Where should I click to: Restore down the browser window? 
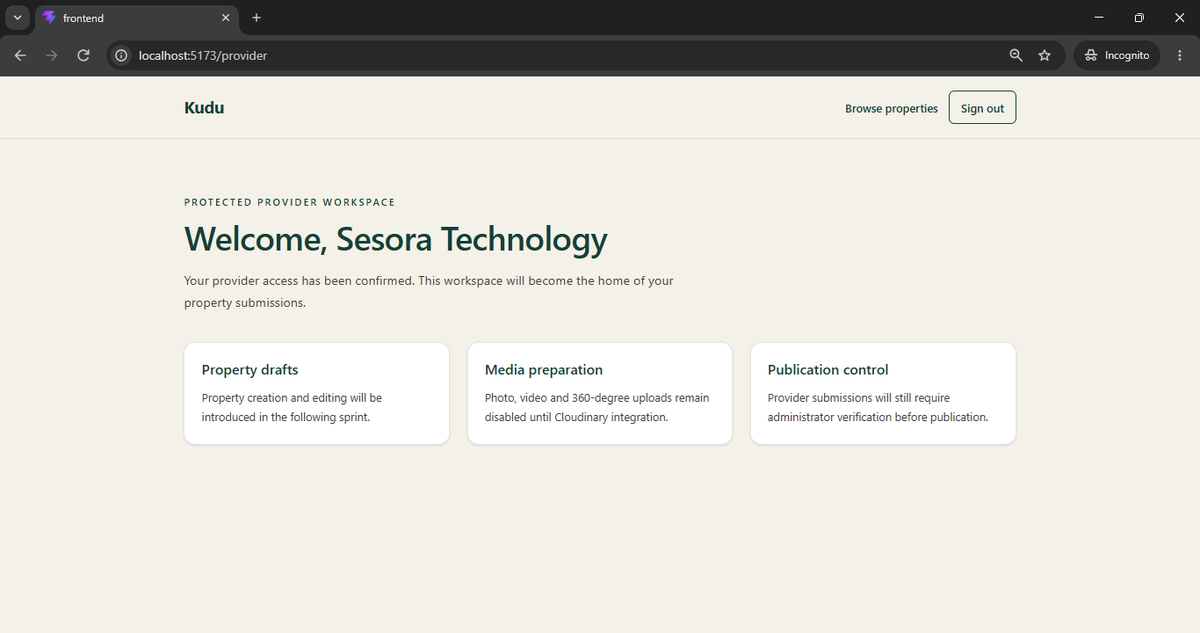(x=1139, y=18)
